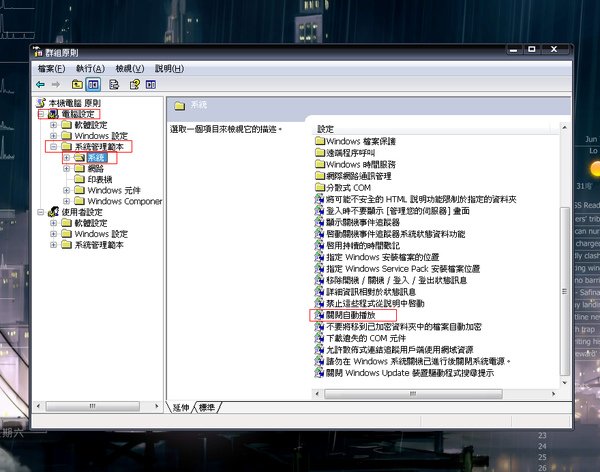The image size is (600, 472).
Task: Click the 系統管理範本 folder under 電腦設定
Action: 99,147
